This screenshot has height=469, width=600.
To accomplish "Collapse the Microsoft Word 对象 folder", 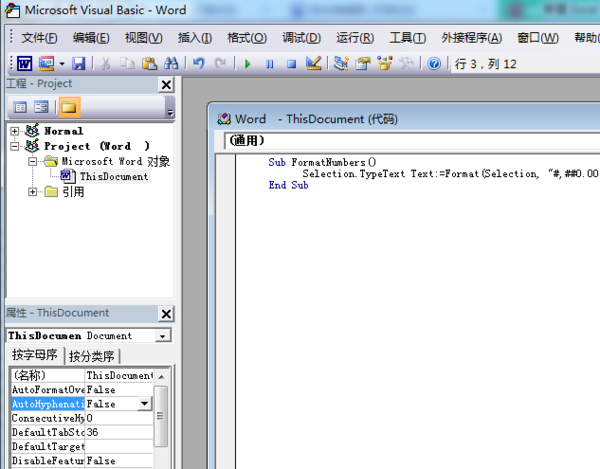I will [33, 161].
